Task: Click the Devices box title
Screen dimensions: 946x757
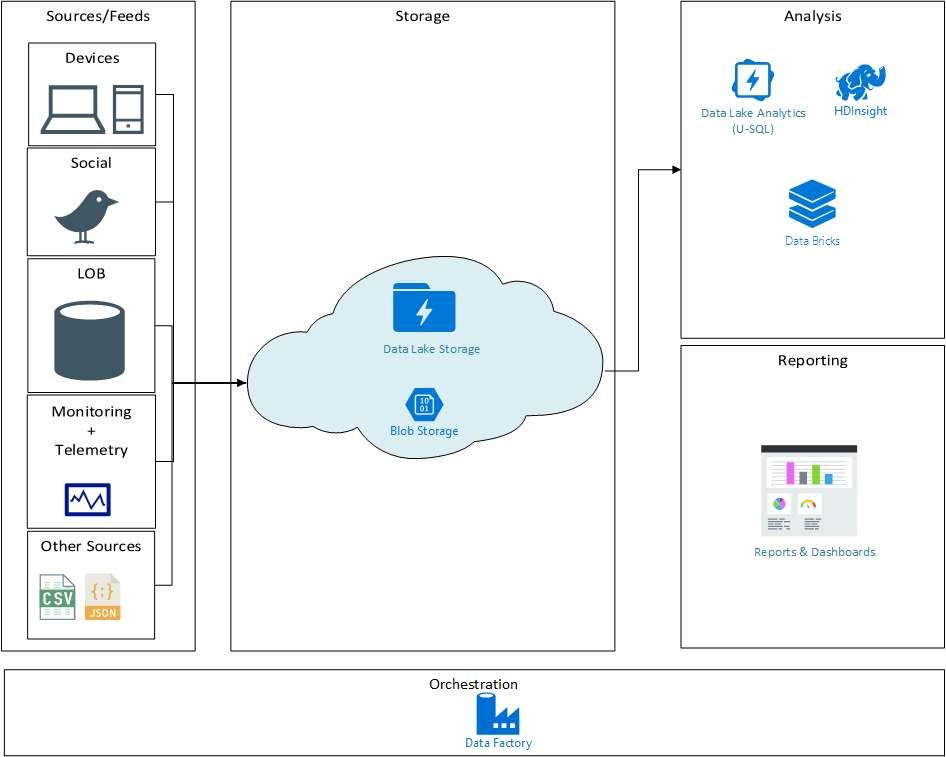Action: tap(92, 58)
